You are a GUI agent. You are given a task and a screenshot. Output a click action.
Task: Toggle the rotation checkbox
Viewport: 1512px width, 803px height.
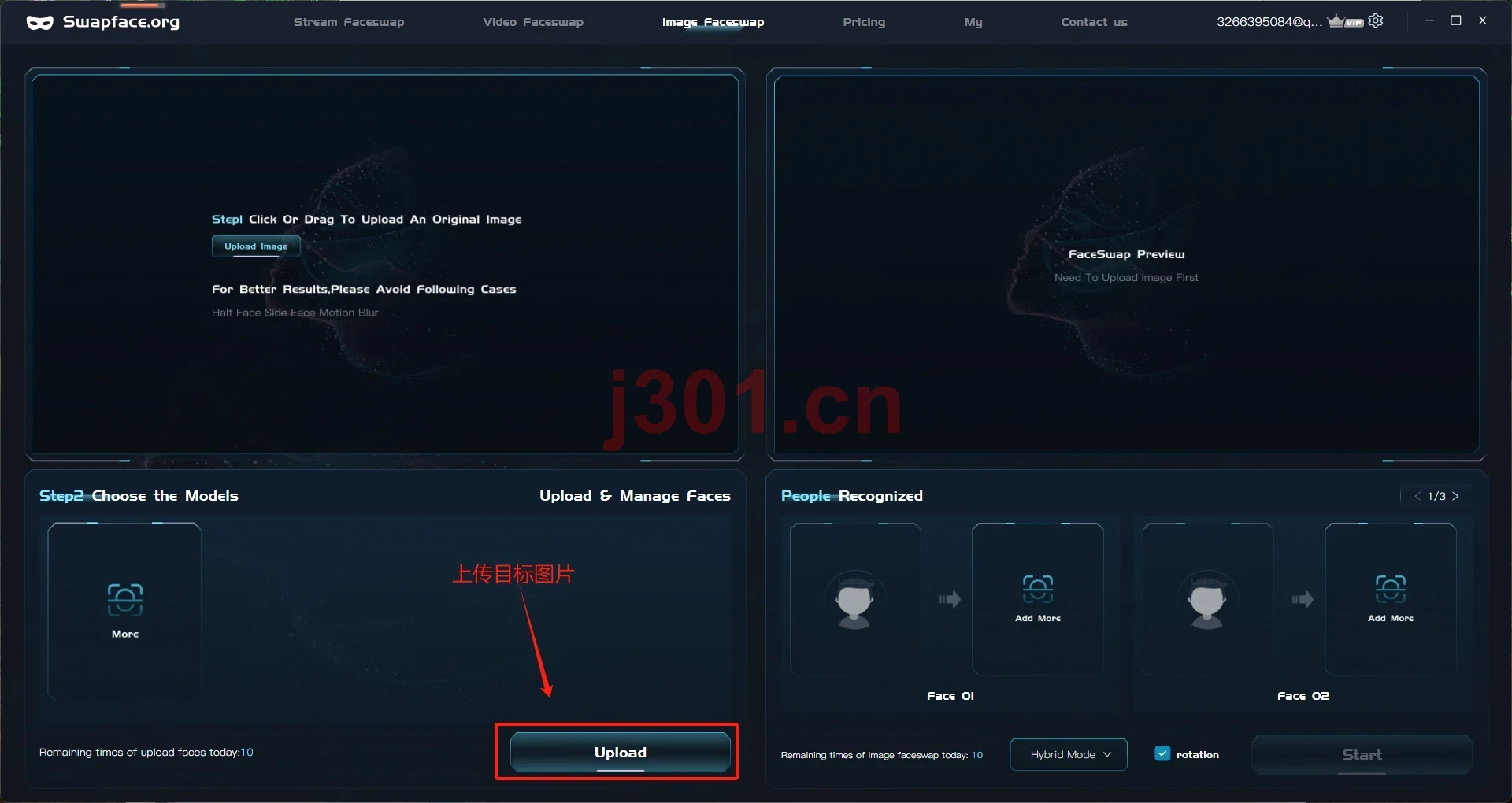click(x=1162, y=753)
